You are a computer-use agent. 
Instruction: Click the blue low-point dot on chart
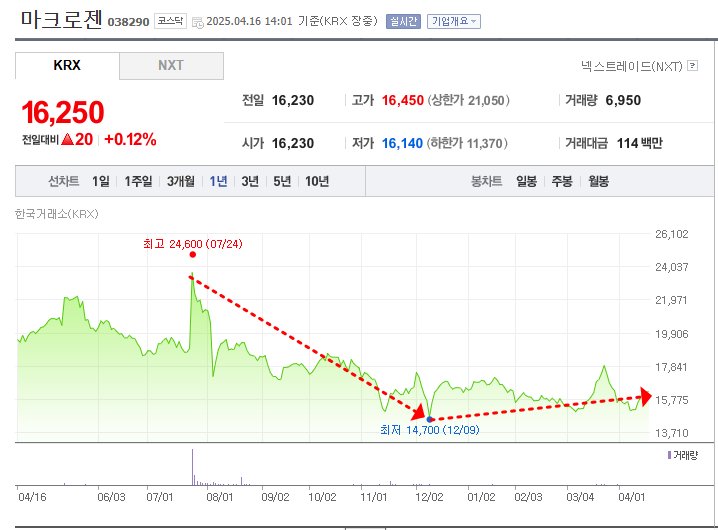[430, 419]
